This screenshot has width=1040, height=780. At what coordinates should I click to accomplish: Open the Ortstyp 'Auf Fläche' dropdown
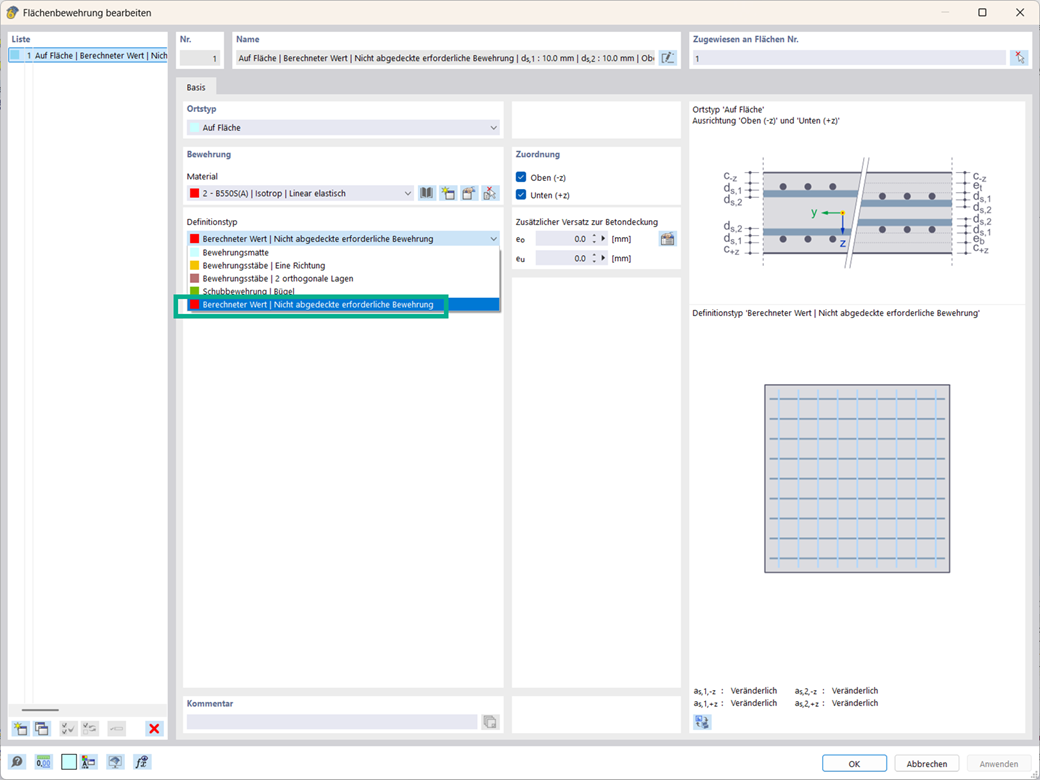[343, 127]
